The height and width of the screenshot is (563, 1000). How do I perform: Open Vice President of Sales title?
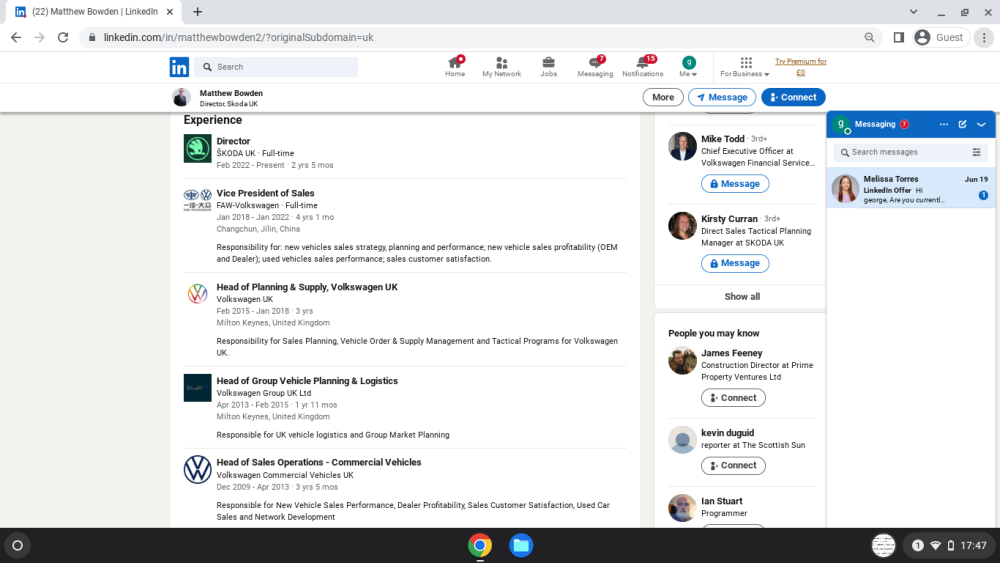(x=265, y=193)
